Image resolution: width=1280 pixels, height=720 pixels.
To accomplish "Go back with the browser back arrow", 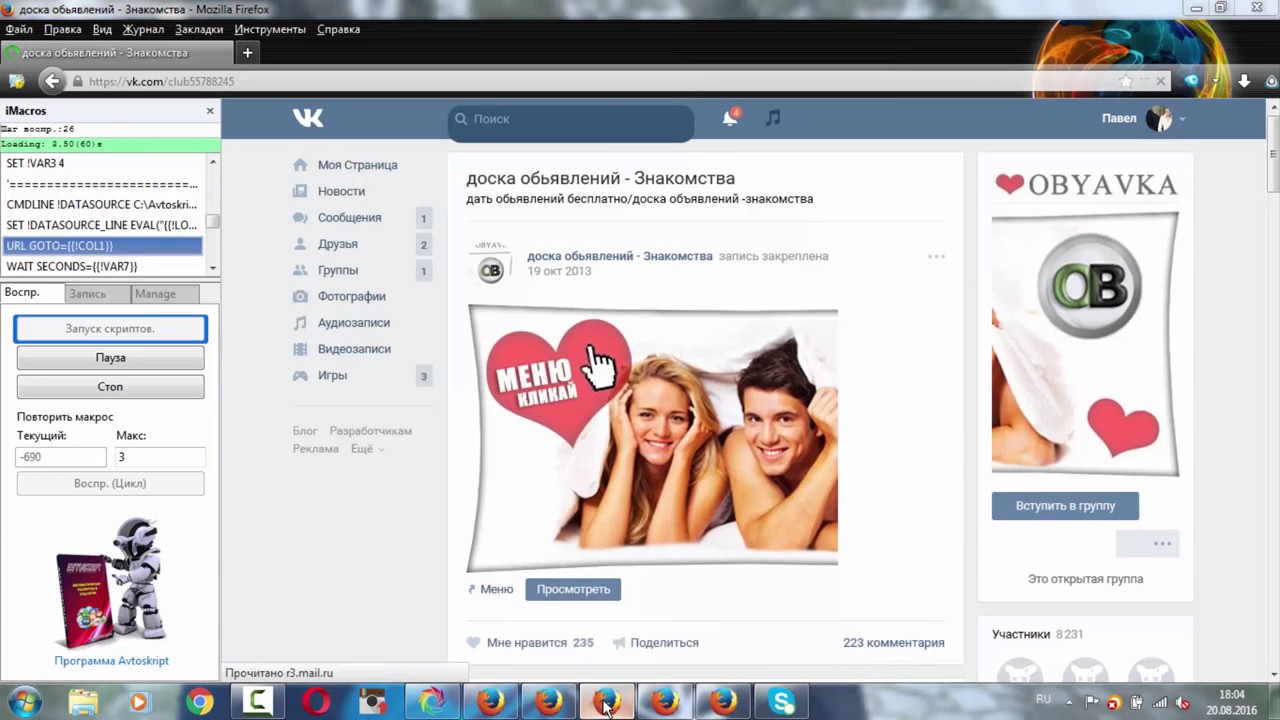I will 53,81.
